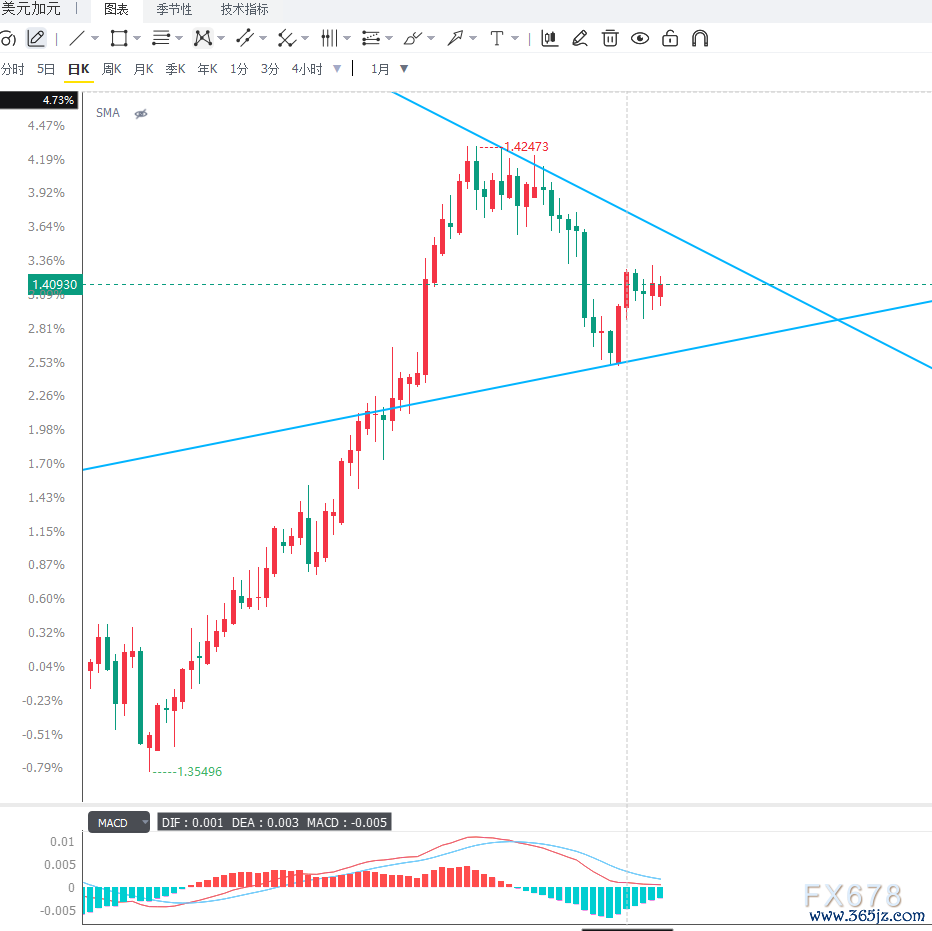This screenshot has height=931, width=932.
Task: Expand the rectangle tool dropdown arrow
Action: pos(137,39)
